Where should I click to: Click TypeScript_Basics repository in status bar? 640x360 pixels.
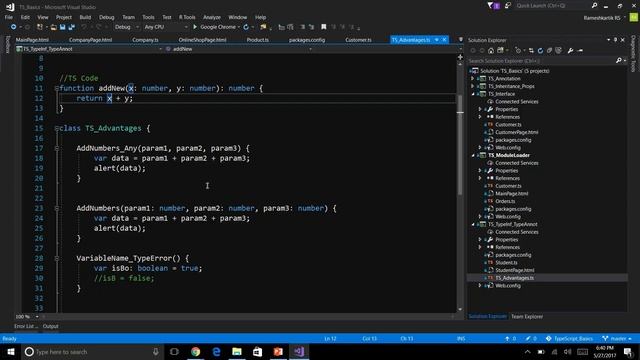[569, 338]
